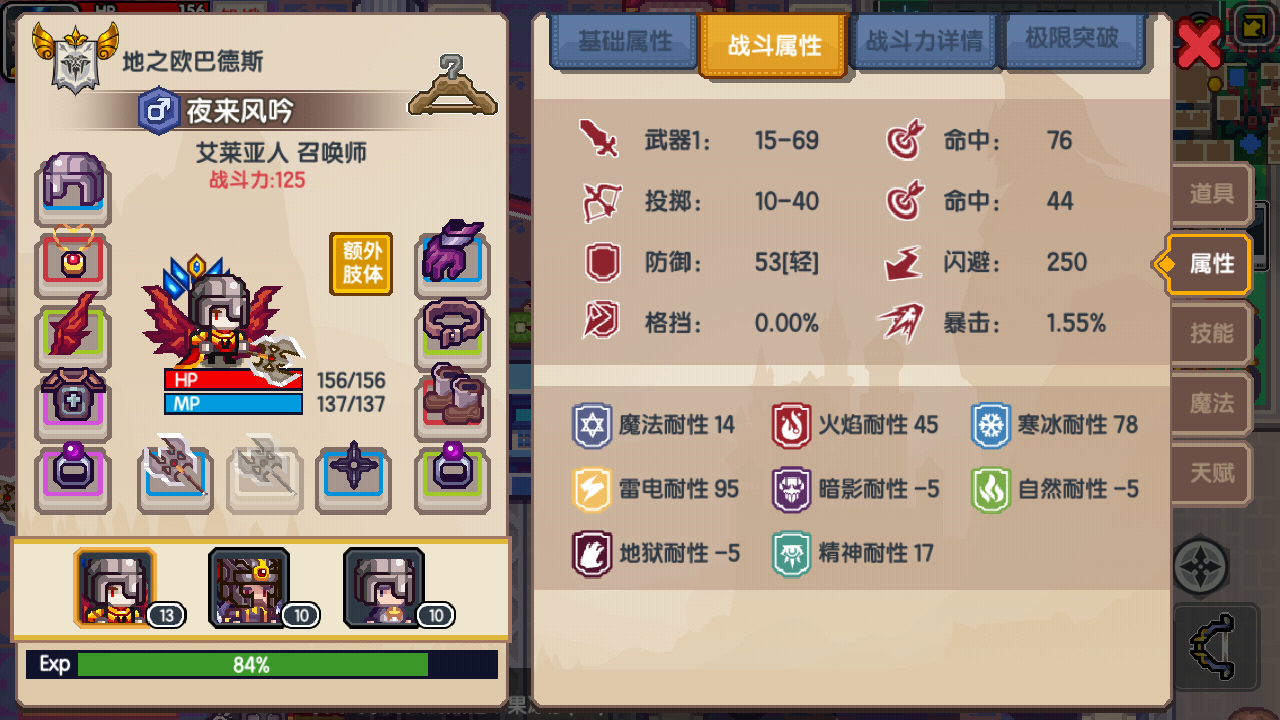Click the male gender symbol icon

pos(158,110)
